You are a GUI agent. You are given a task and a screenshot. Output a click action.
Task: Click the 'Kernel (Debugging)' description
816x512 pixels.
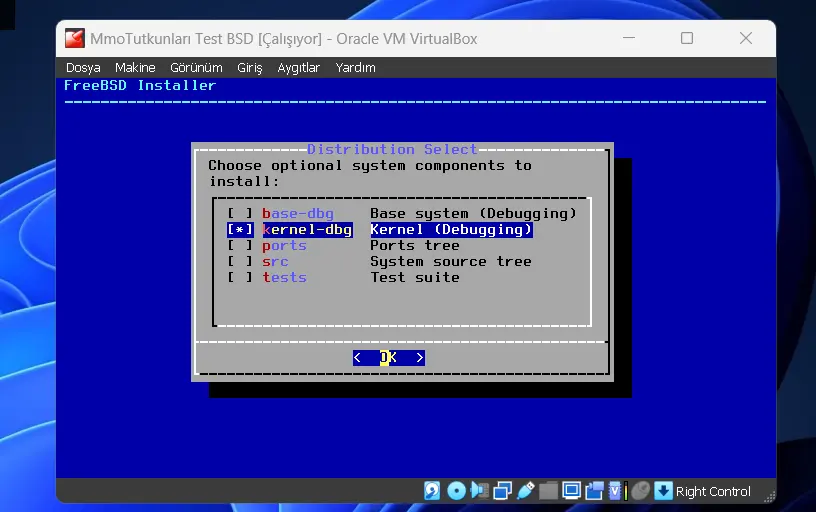click(451, 229)
